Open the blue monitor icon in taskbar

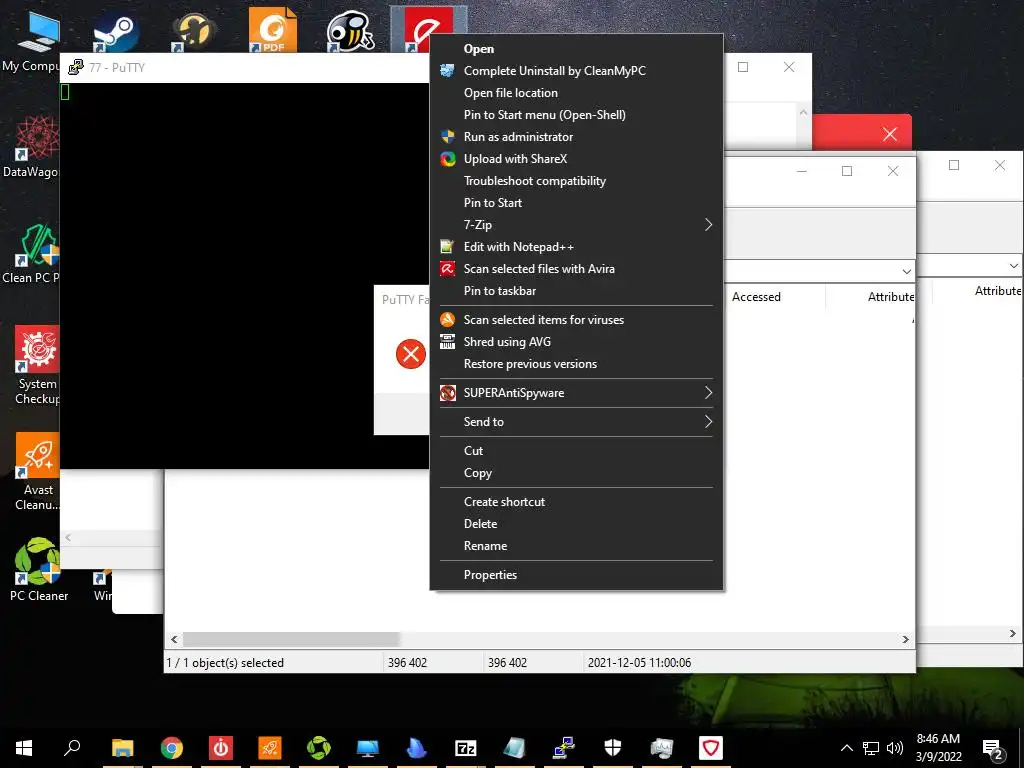368,748
